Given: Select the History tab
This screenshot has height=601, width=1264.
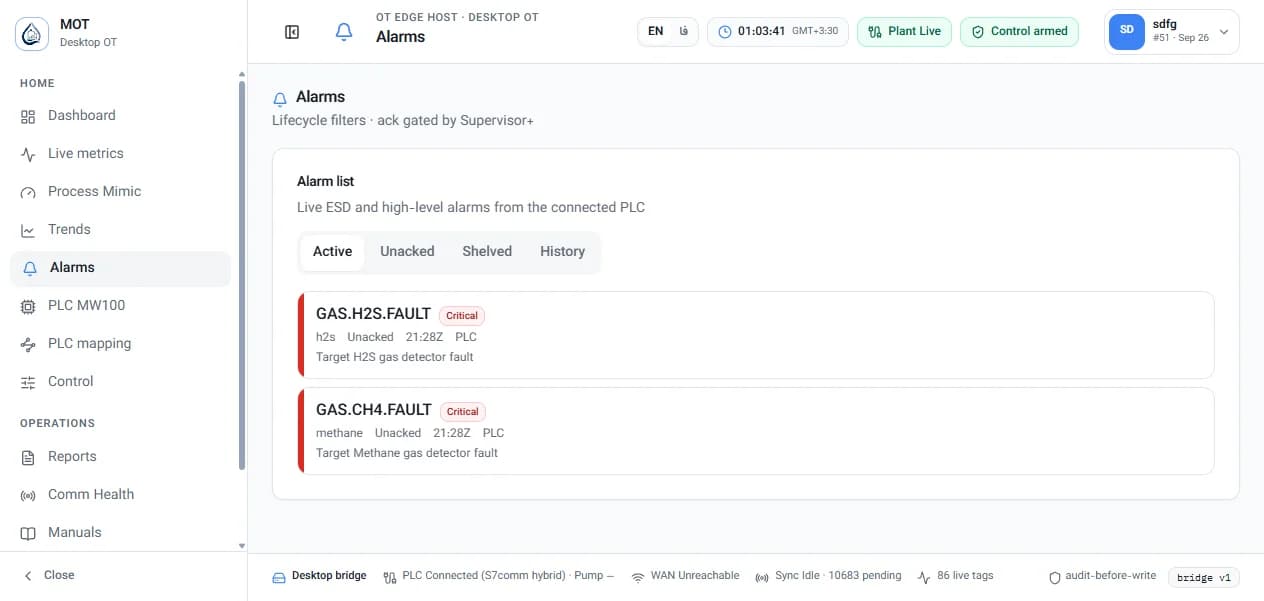Looking at the screenshot, I should click(562, 252).
